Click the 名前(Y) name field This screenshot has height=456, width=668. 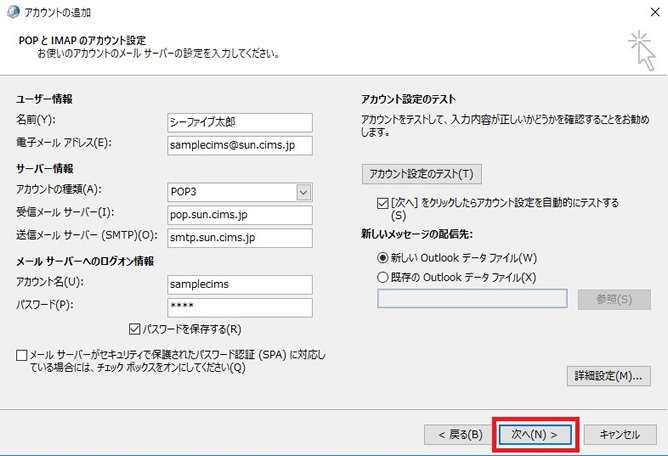coord(240,122)
